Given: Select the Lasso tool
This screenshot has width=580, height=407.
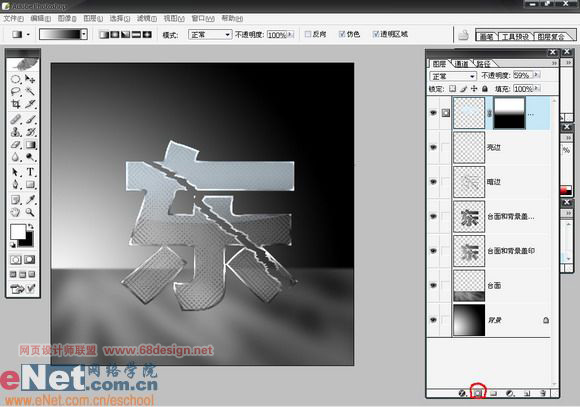Looking at the screenshot, I should point(15,91).
